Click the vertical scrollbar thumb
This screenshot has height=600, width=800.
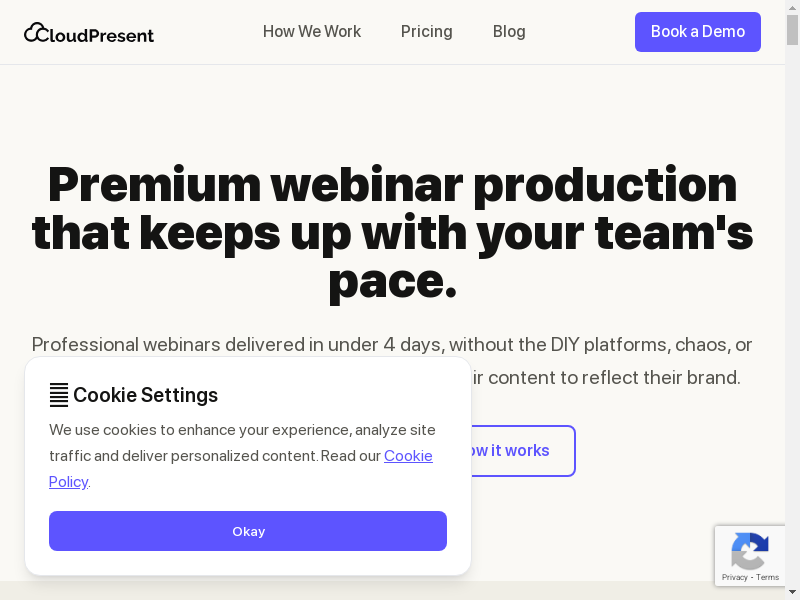[x=793, y=30]
